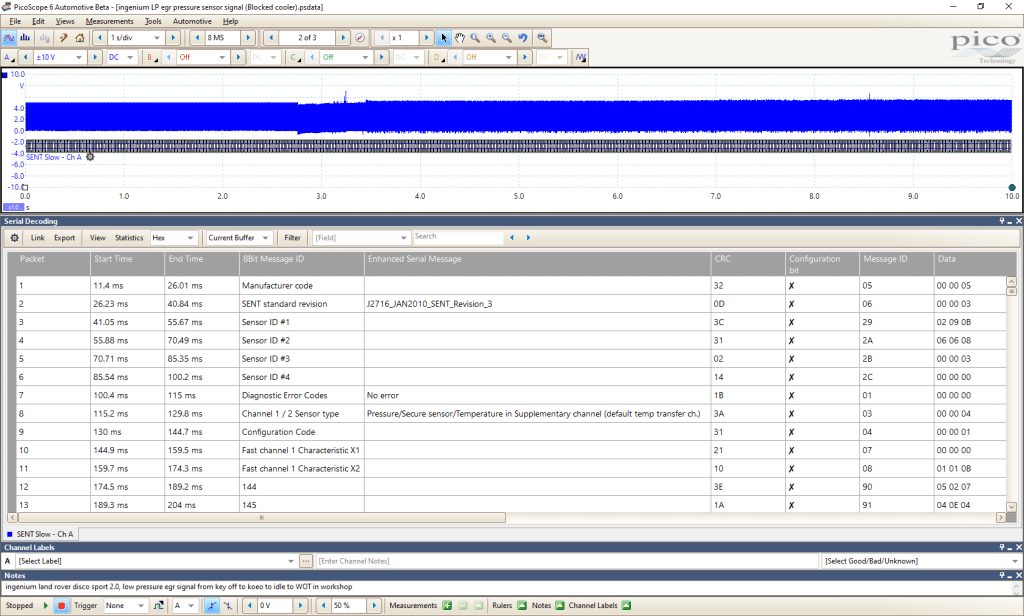
Task: Open the Tools menu
Action: [x=153, y=21]
